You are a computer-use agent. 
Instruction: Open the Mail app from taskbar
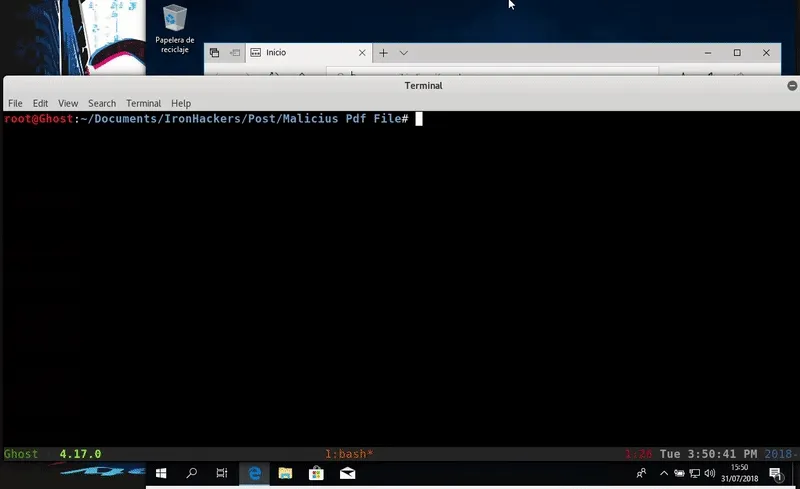coord(347,473)
